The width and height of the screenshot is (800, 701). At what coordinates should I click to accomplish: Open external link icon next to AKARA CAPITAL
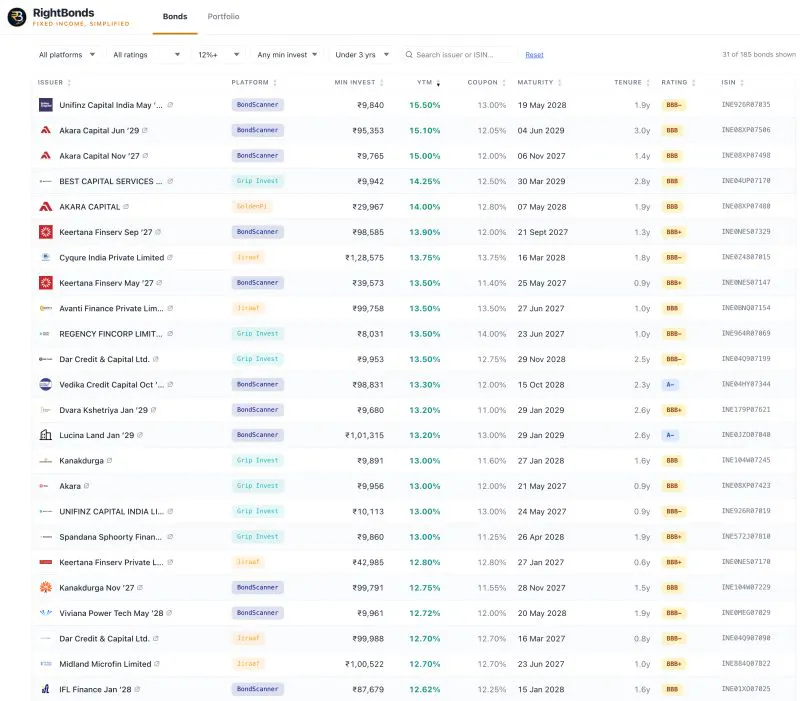click(x=126, y=207)
